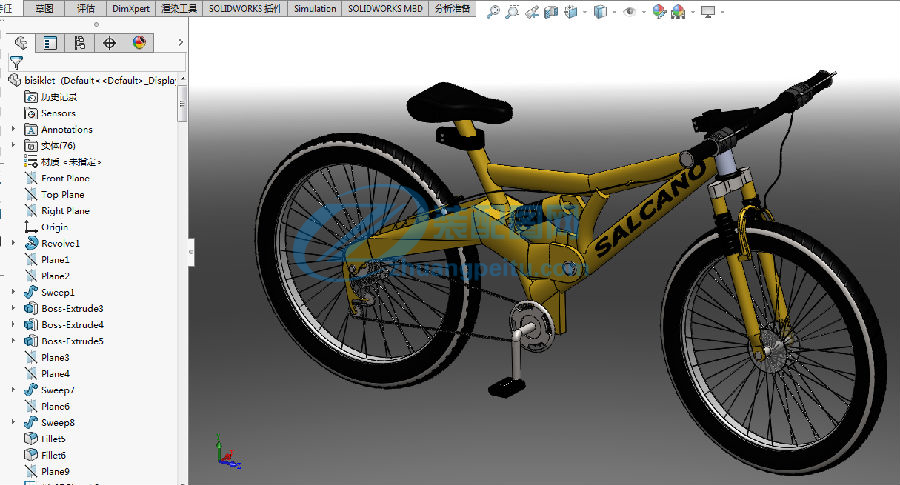The width and height of the screenshot is (900, 485).
Task: Select Plane9 in feature tree
Action: tap(47, 471)
